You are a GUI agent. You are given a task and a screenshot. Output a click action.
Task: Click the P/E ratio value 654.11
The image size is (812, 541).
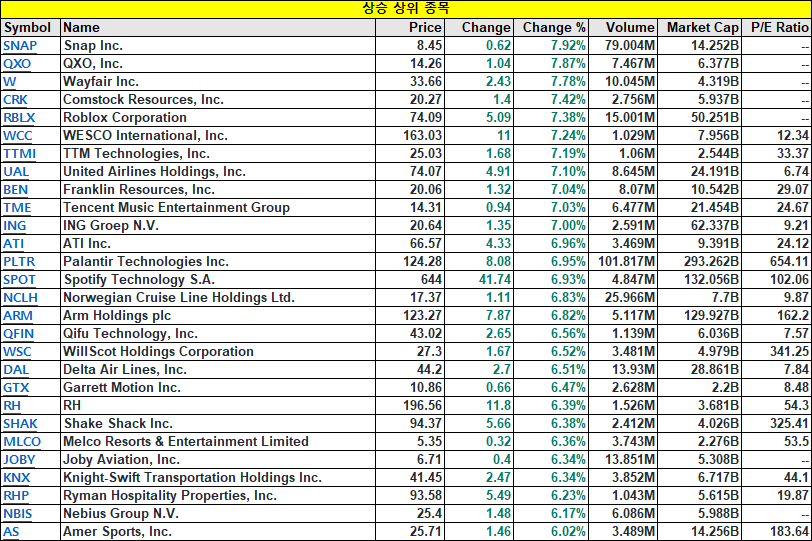(777, 261)
